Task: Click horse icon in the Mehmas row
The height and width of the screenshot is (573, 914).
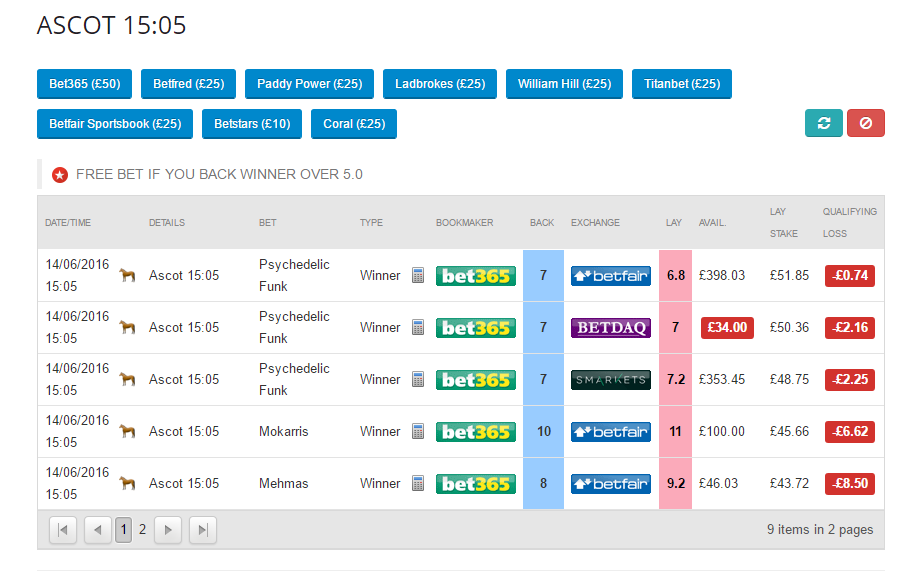Action: coord(127,483)
